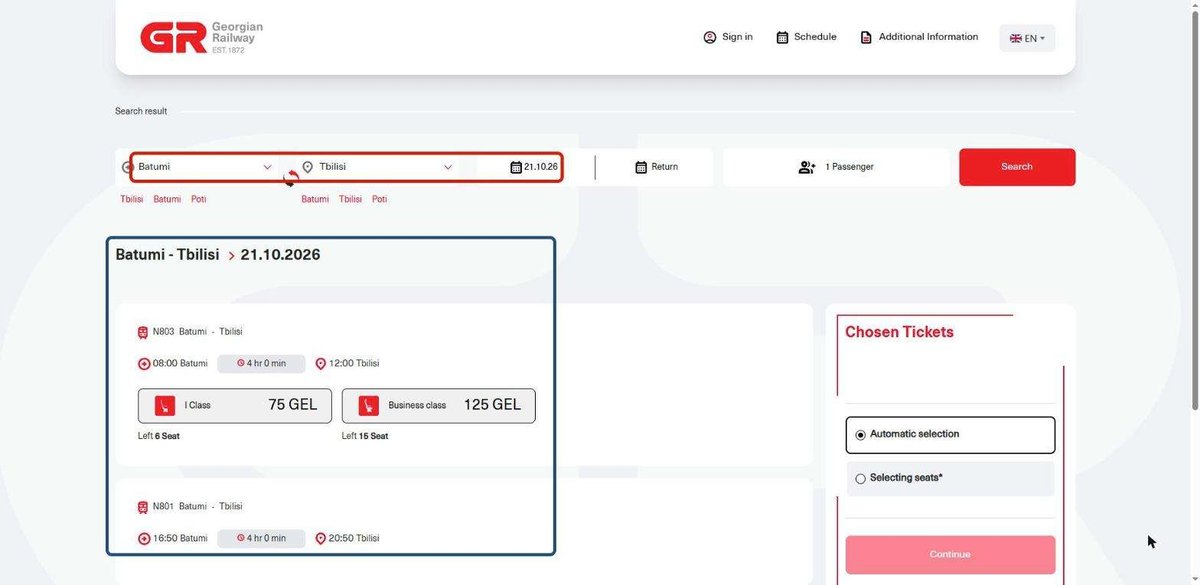Select Business class 125 GEL ticket
This screenshot has width=1200, height=585.
pyautogui.click(x=439, y=406)
